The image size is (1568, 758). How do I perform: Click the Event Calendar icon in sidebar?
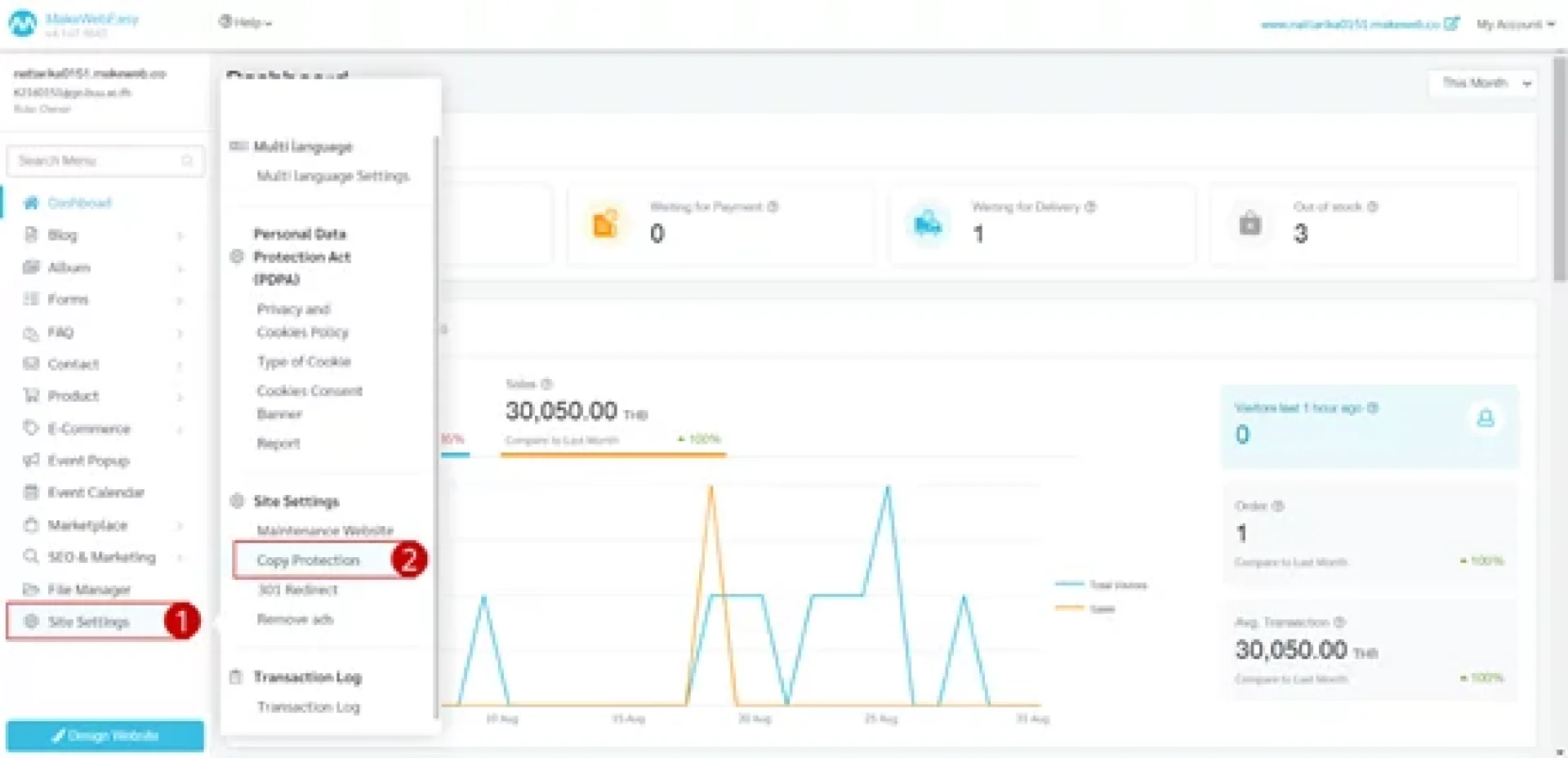tap(31, 493)
